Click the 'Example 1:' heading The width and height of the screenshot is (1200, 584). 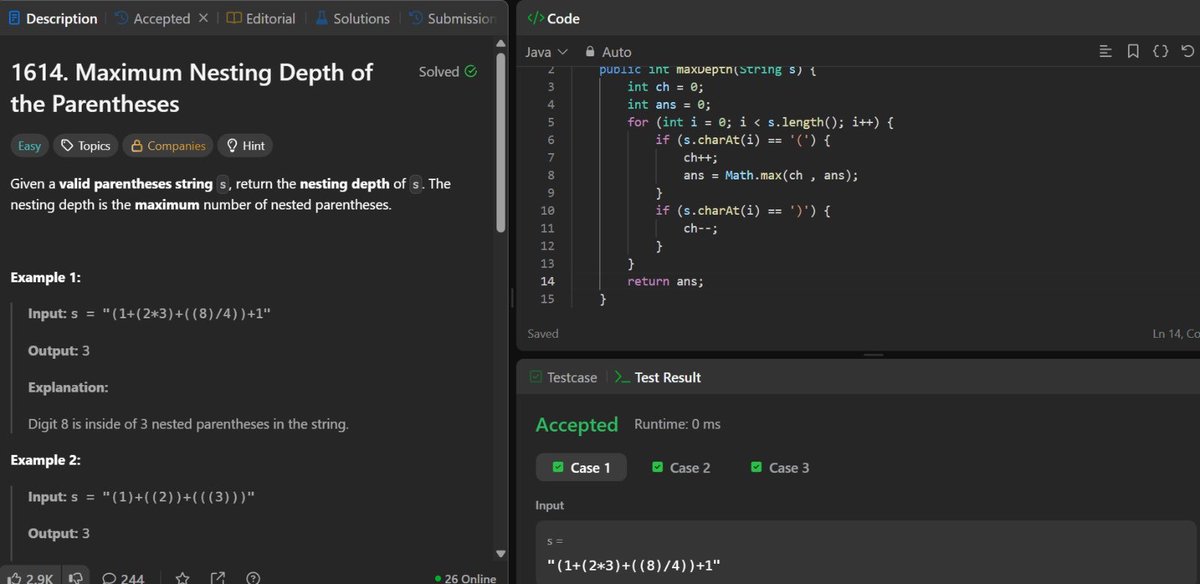click(46, 277)
